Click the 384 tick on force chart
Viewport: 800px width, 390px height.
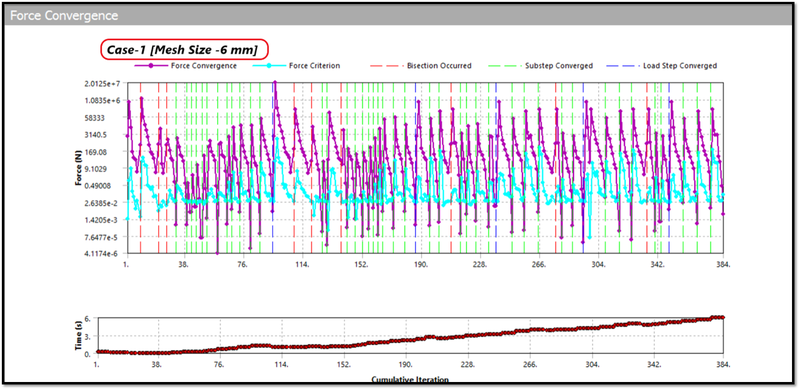(723, 264)
